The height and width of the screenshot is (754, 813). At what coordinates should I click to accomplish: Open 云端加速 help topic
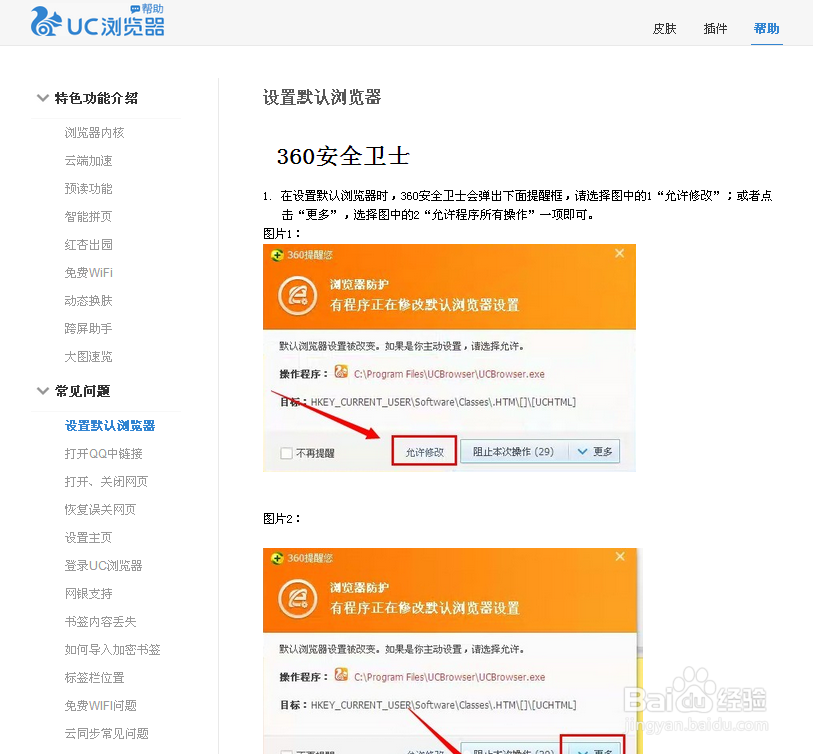coord(88,161)
